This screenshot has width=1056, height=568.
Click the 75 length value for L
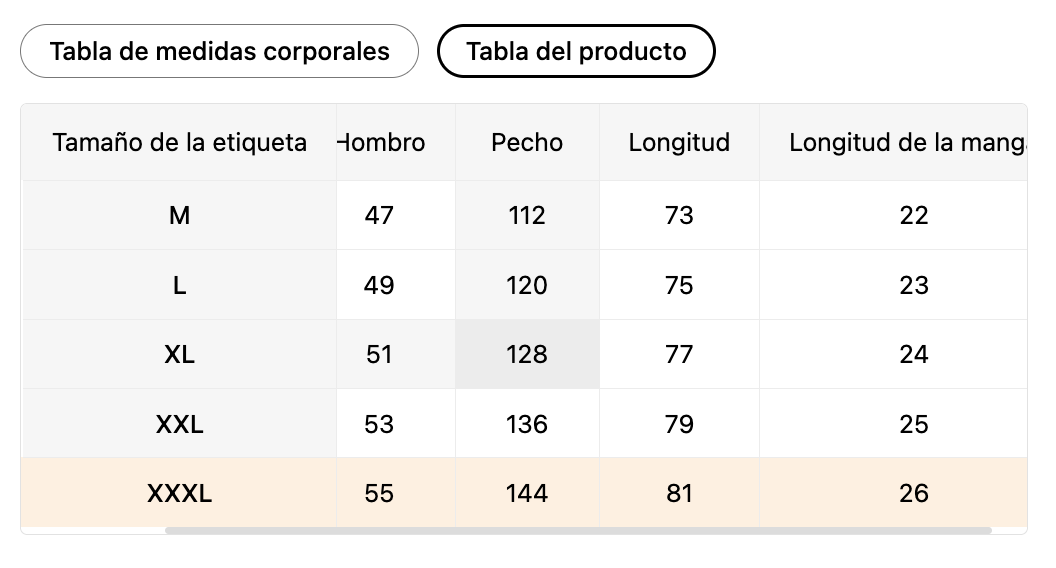pyautogui.click(x=680, y=285)
